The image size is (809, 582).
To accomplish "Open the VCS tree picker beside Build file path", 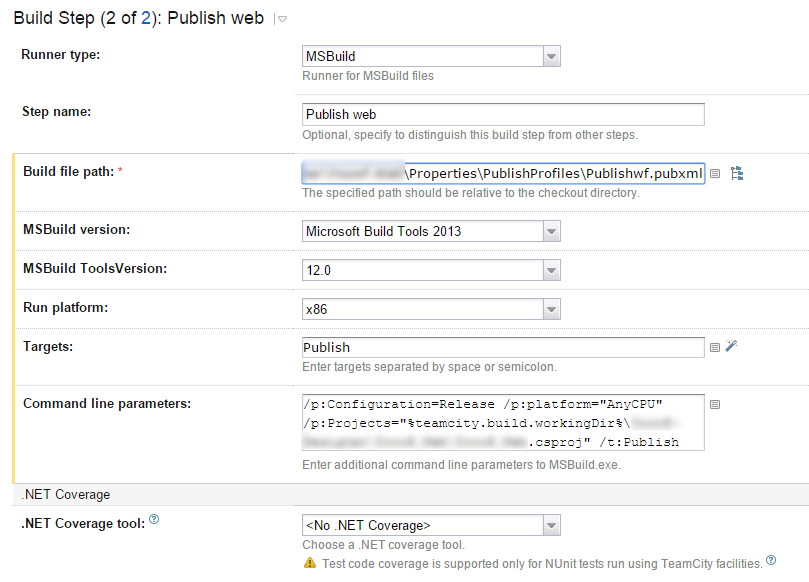I will (737, 173).
